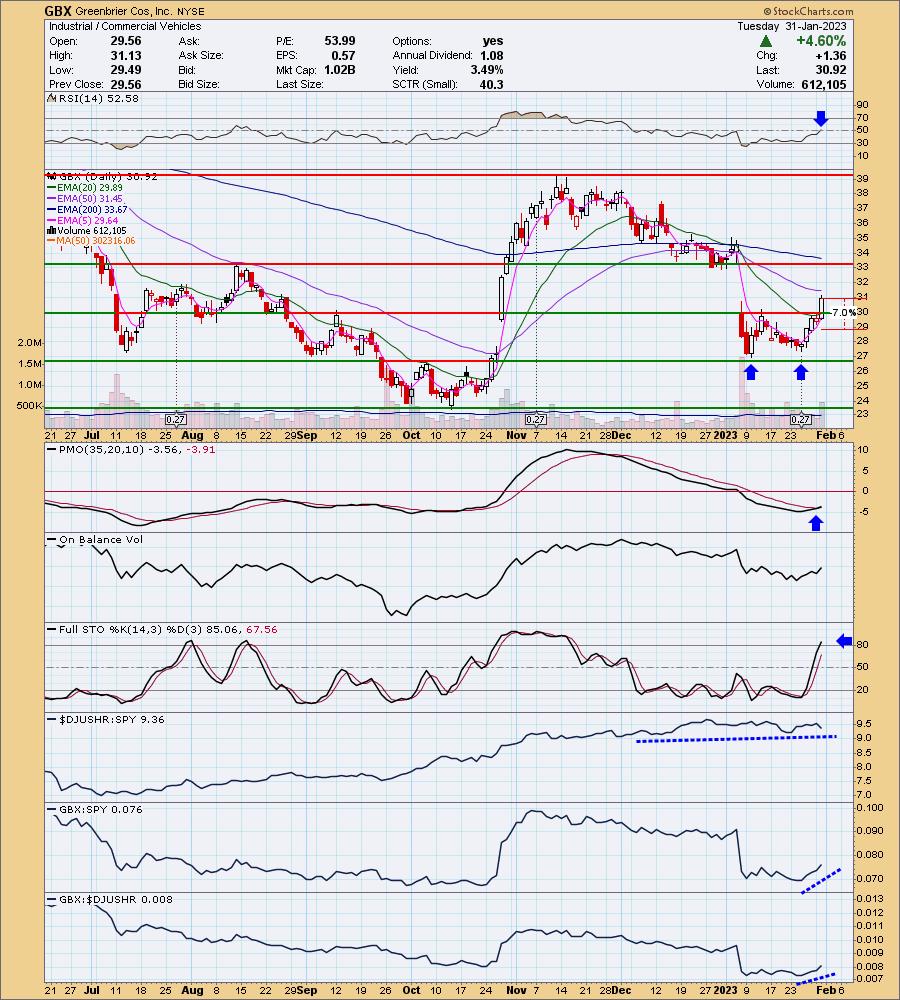
Task: Click the 0.27 dividend marker near July 25
Action: tap(175, 419)
